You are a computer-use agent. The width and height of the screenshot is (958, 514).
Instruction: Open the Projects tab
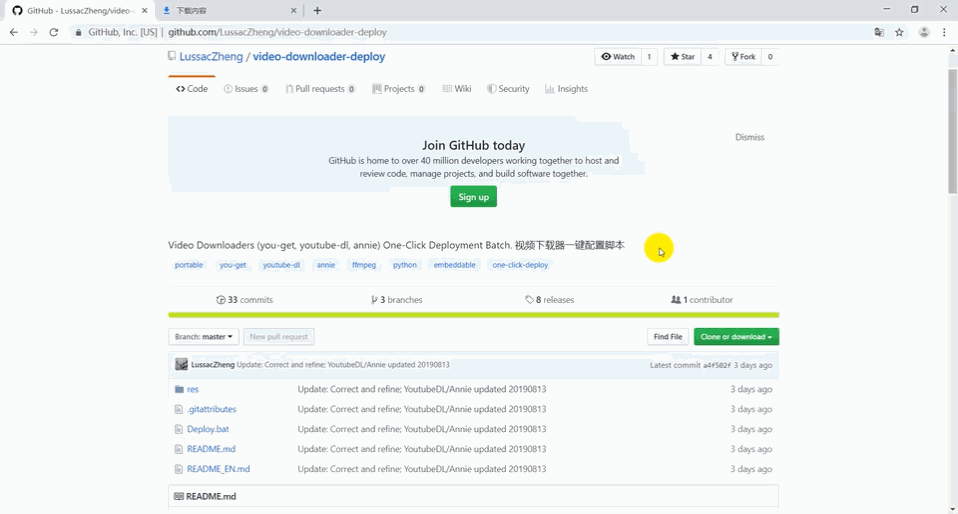click(x=399, y=89)
